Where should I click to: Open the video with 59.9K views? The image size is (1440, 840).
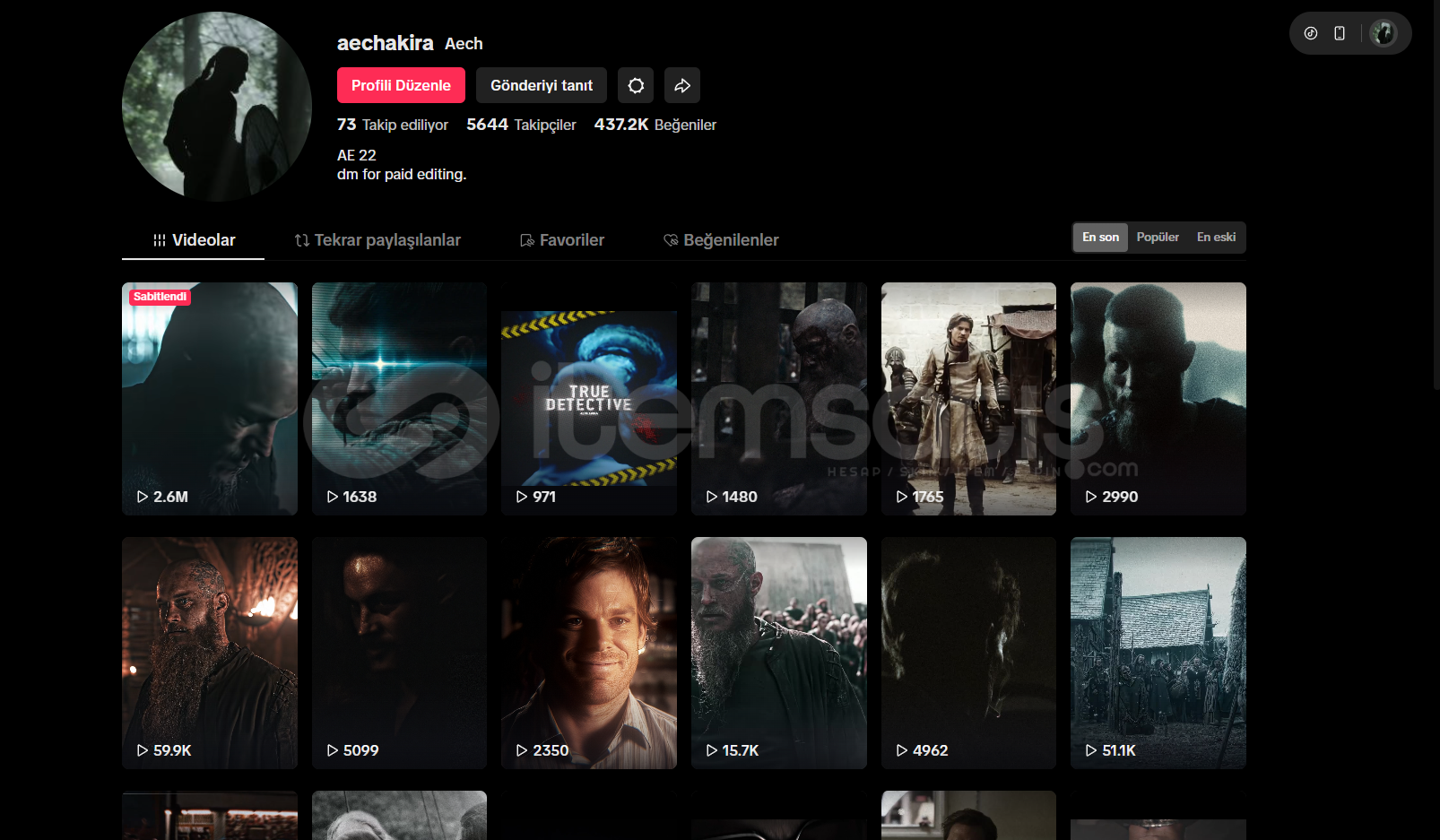click(x=210, y=653)
